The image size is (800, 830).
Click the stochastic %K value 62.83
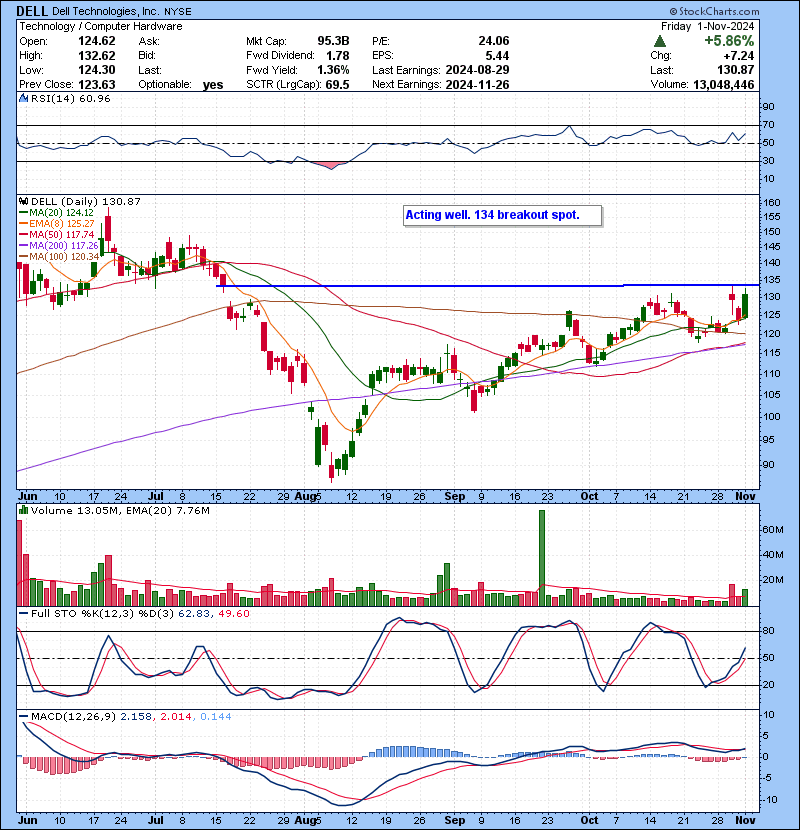[194, 613]
